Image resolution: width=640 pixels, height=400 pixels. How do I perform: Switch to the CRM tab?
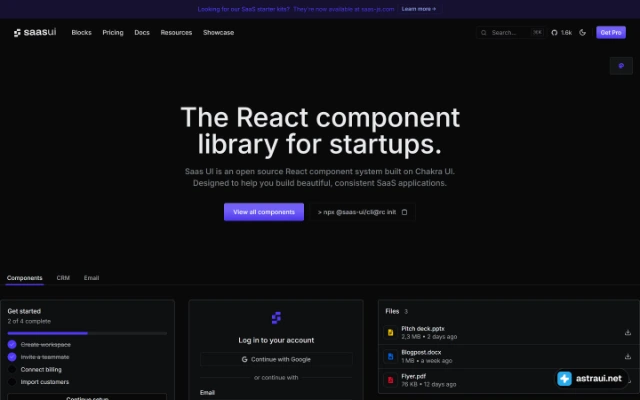click(x=63, y=278)
